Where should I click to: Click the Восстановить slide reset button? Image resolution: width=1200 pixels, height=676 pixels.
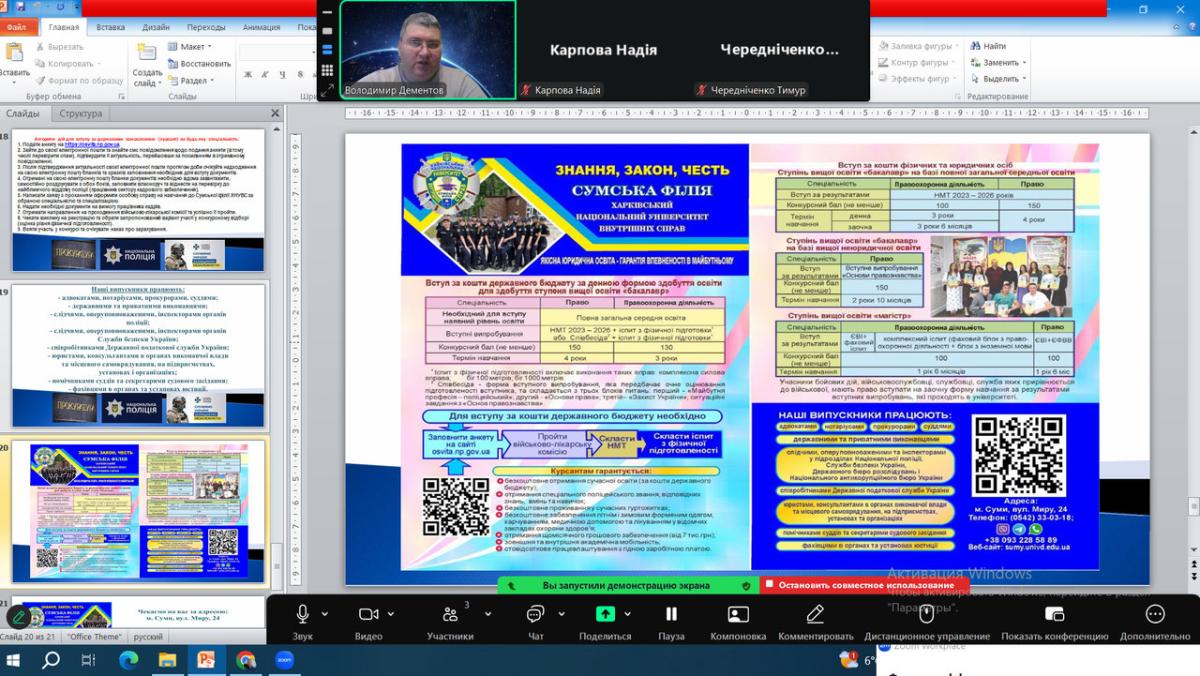tap(198, 63)
